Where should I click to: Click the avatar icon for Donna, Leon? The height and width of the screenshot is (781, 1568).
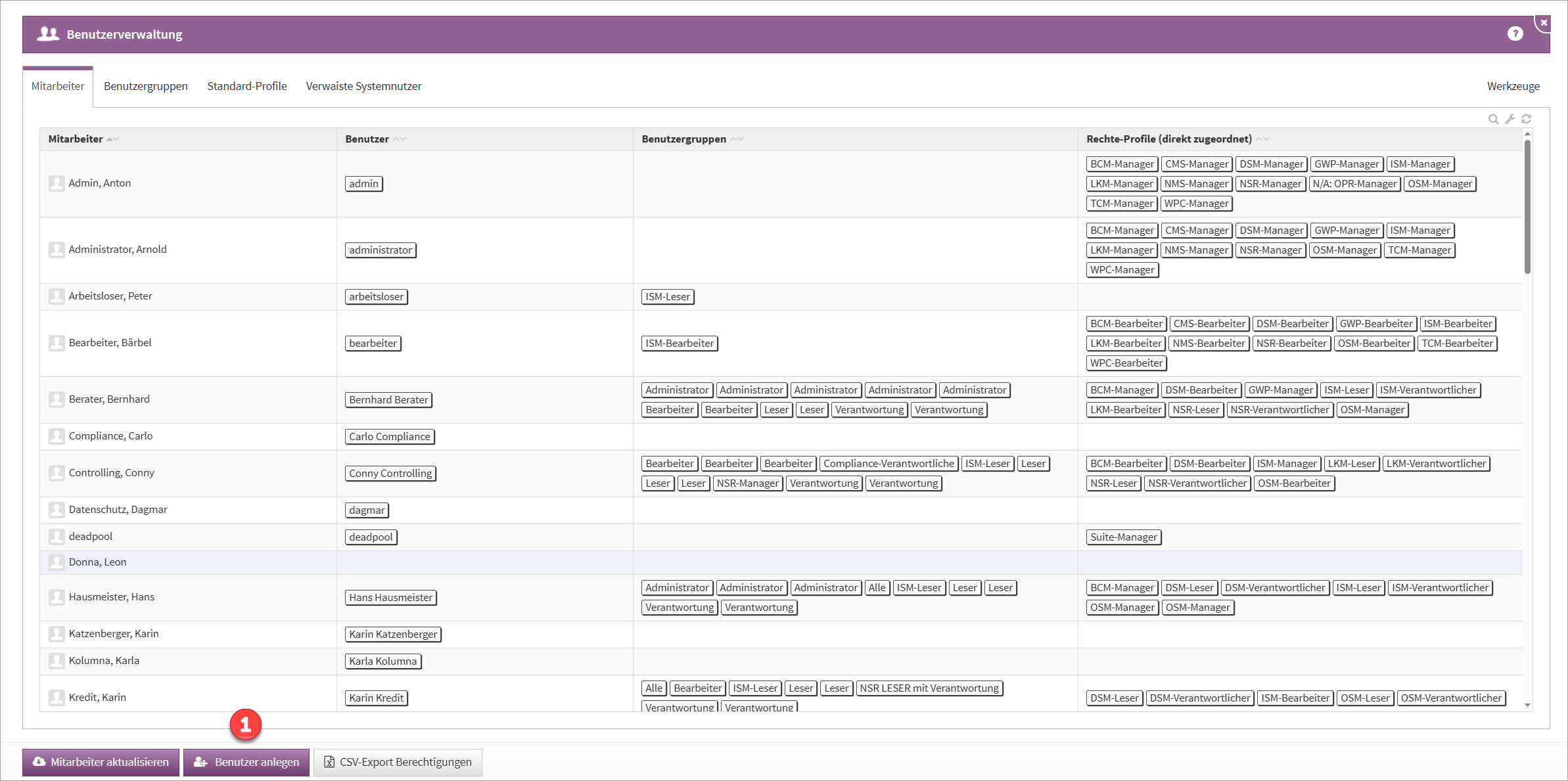[x=57, y=562]
